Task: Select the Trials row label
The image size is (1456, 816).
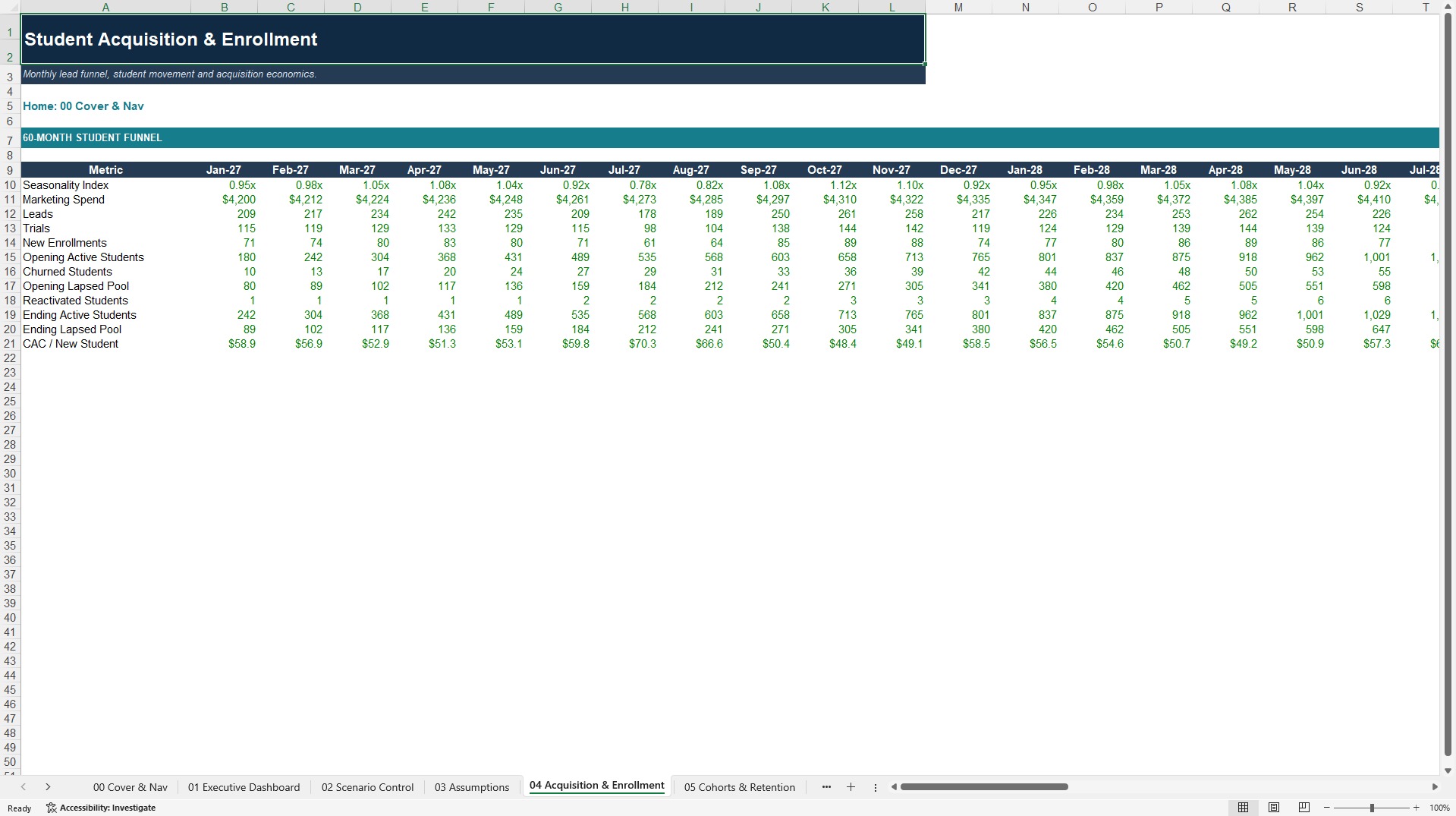Action: tap(36, 228)
